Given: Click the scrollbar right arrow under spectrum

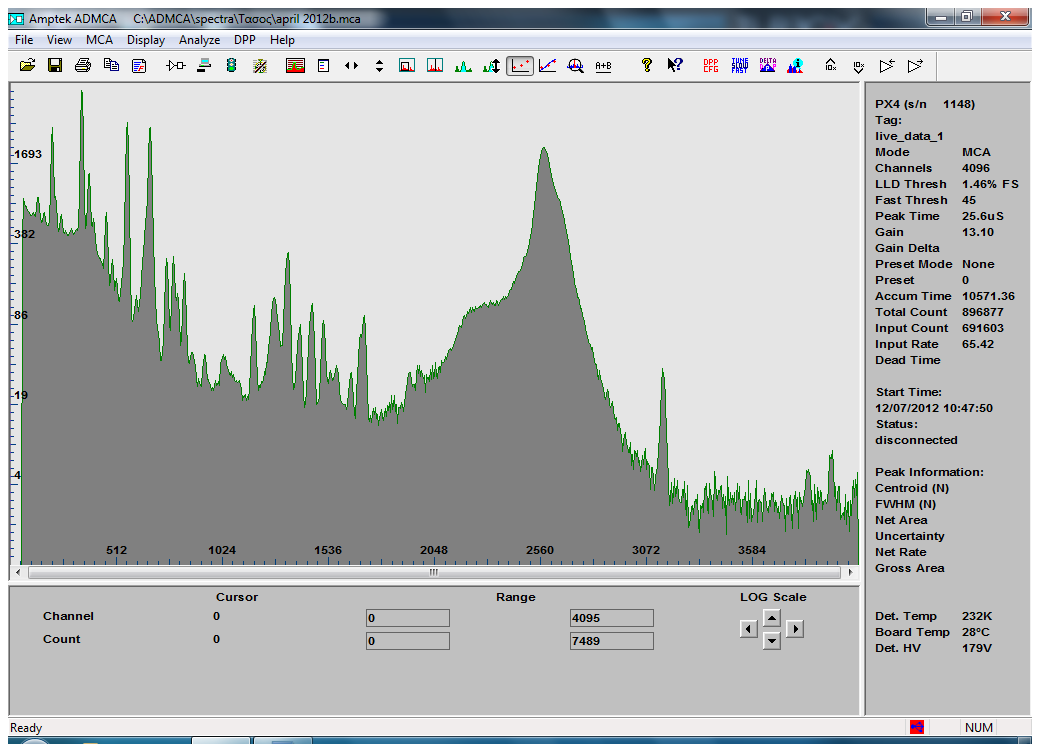Looking at the screenshot, I should tap(850, 572).
